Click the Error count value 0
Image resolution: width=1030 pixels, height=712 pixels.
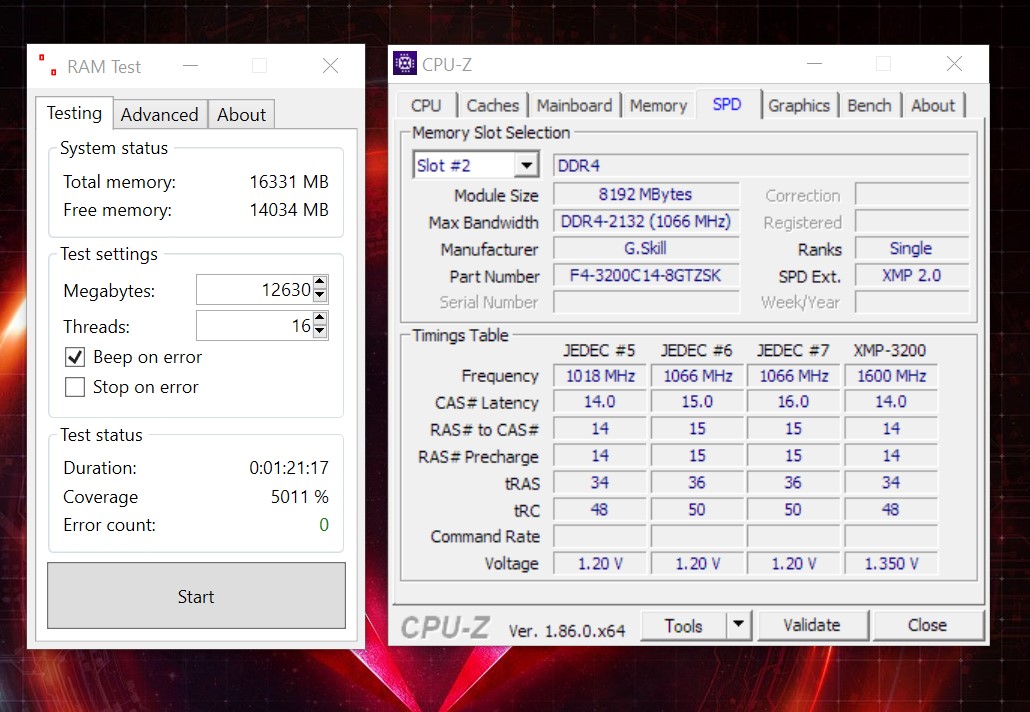324,525
